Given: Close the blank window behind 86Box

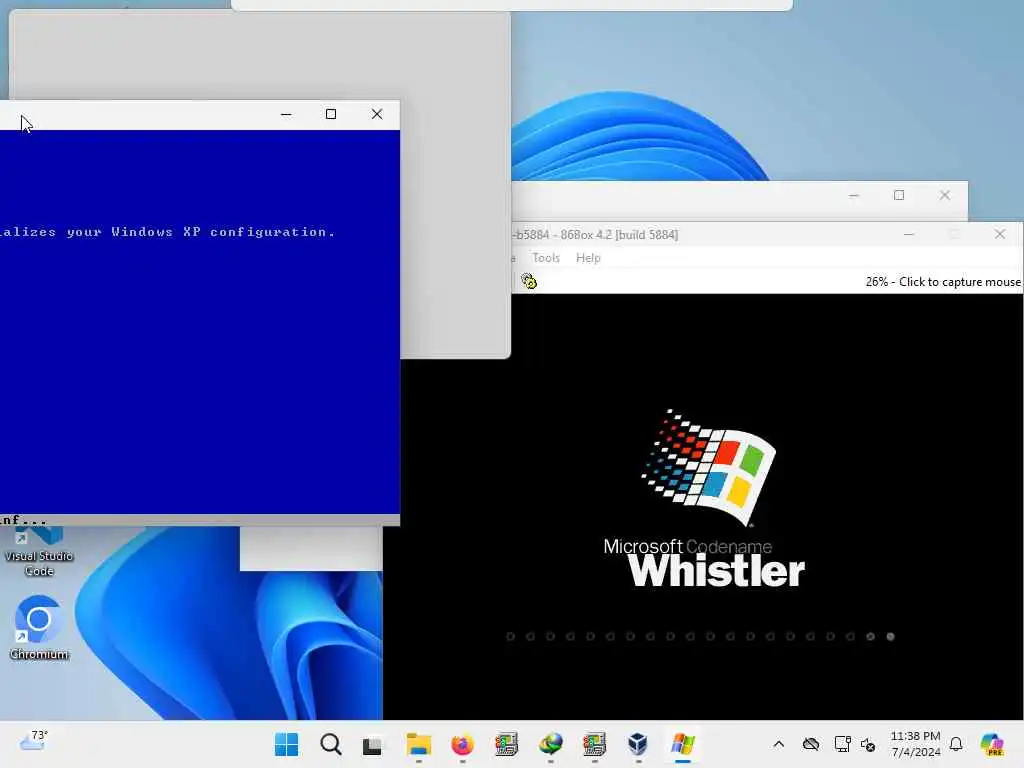Looking at the screenshot, I should coord(944,195).
